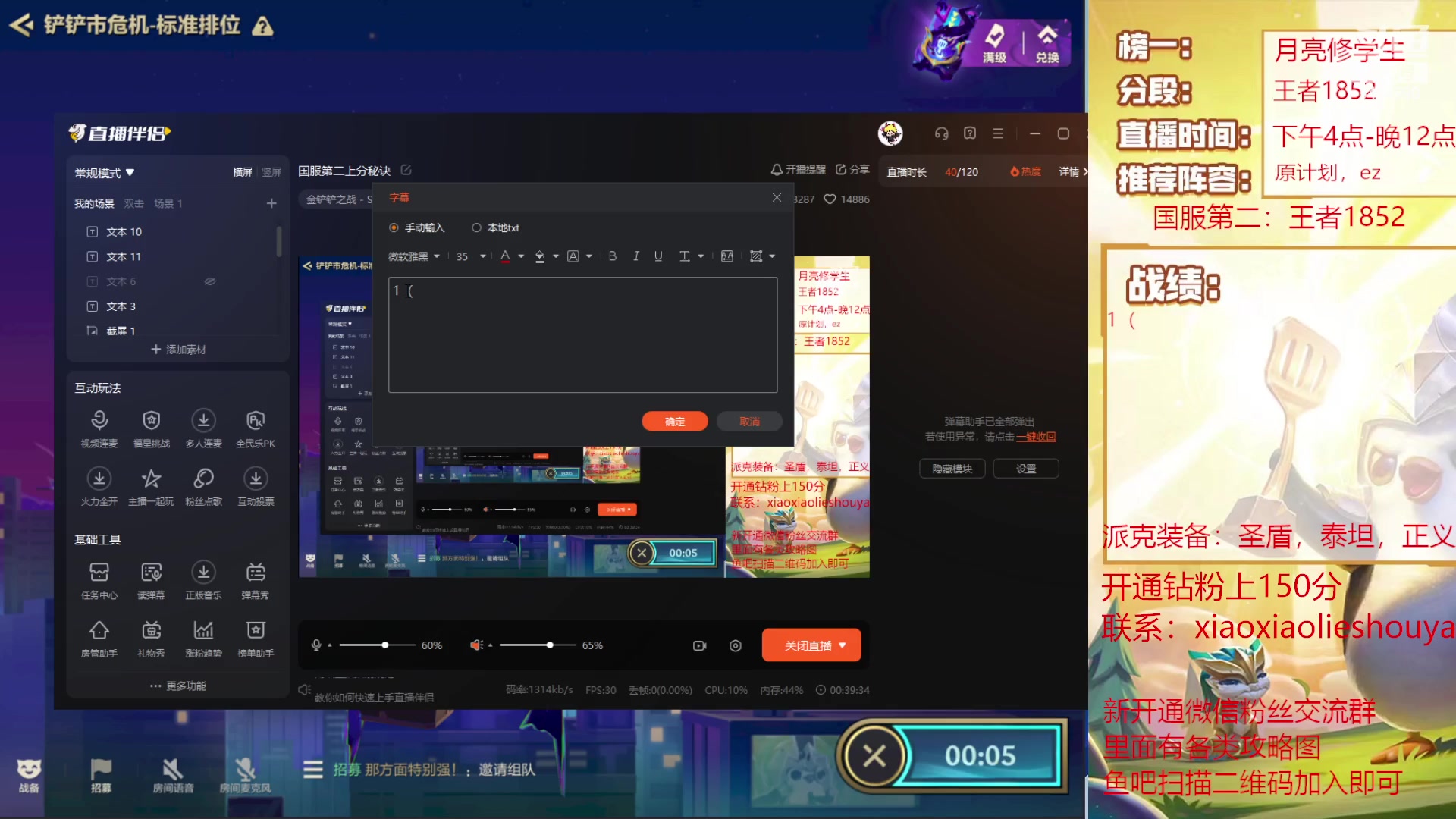The image size is (1456, 819).
Task: Open 福星挑战 challenge feature
Action: tap(152, 428)
